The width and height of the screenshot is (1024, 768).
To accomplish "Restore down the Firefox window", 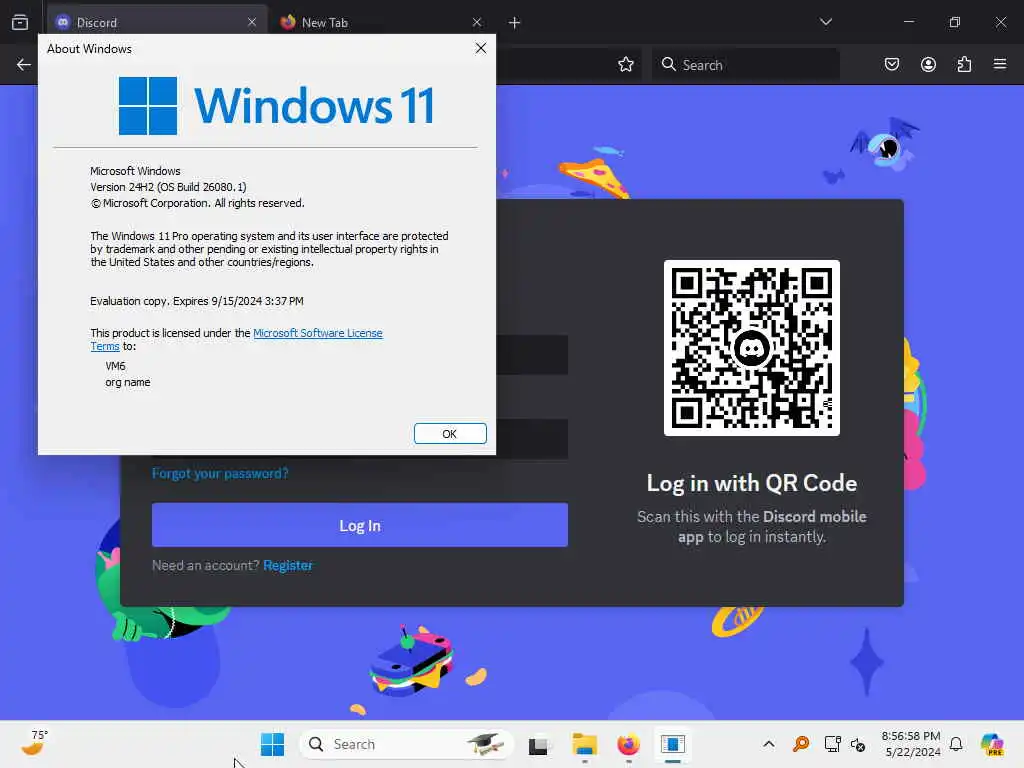I will click(954, 22).
